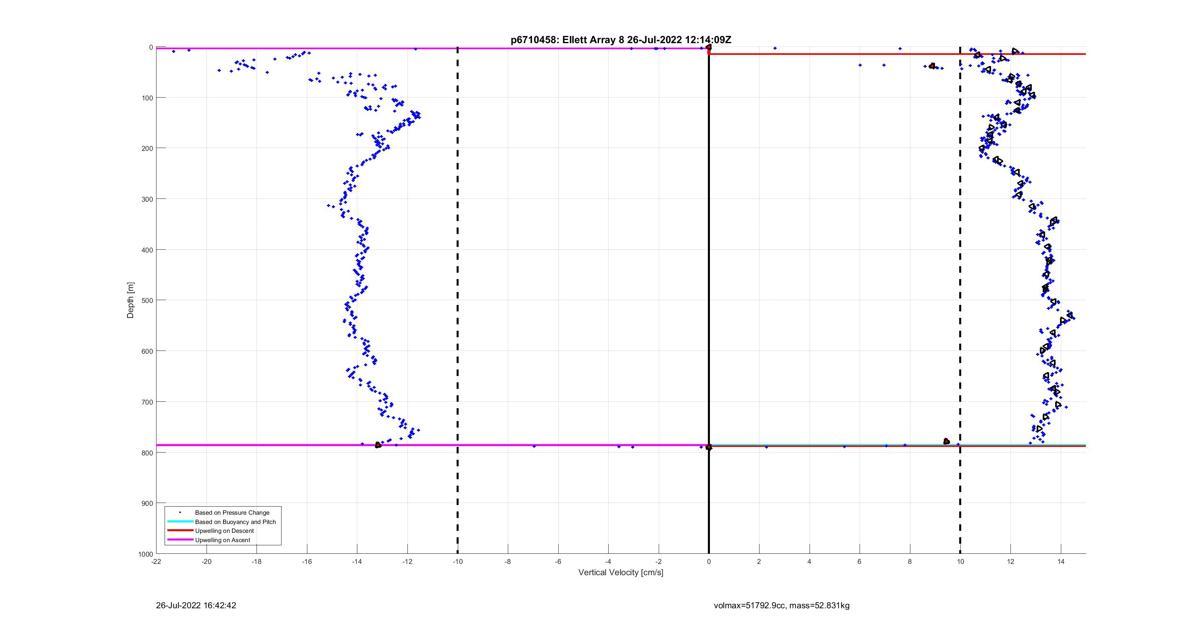Click depth axis tick label "200"
This screenshot has height=622, width=1200.
pyautogui.click(x=146, y=148)
